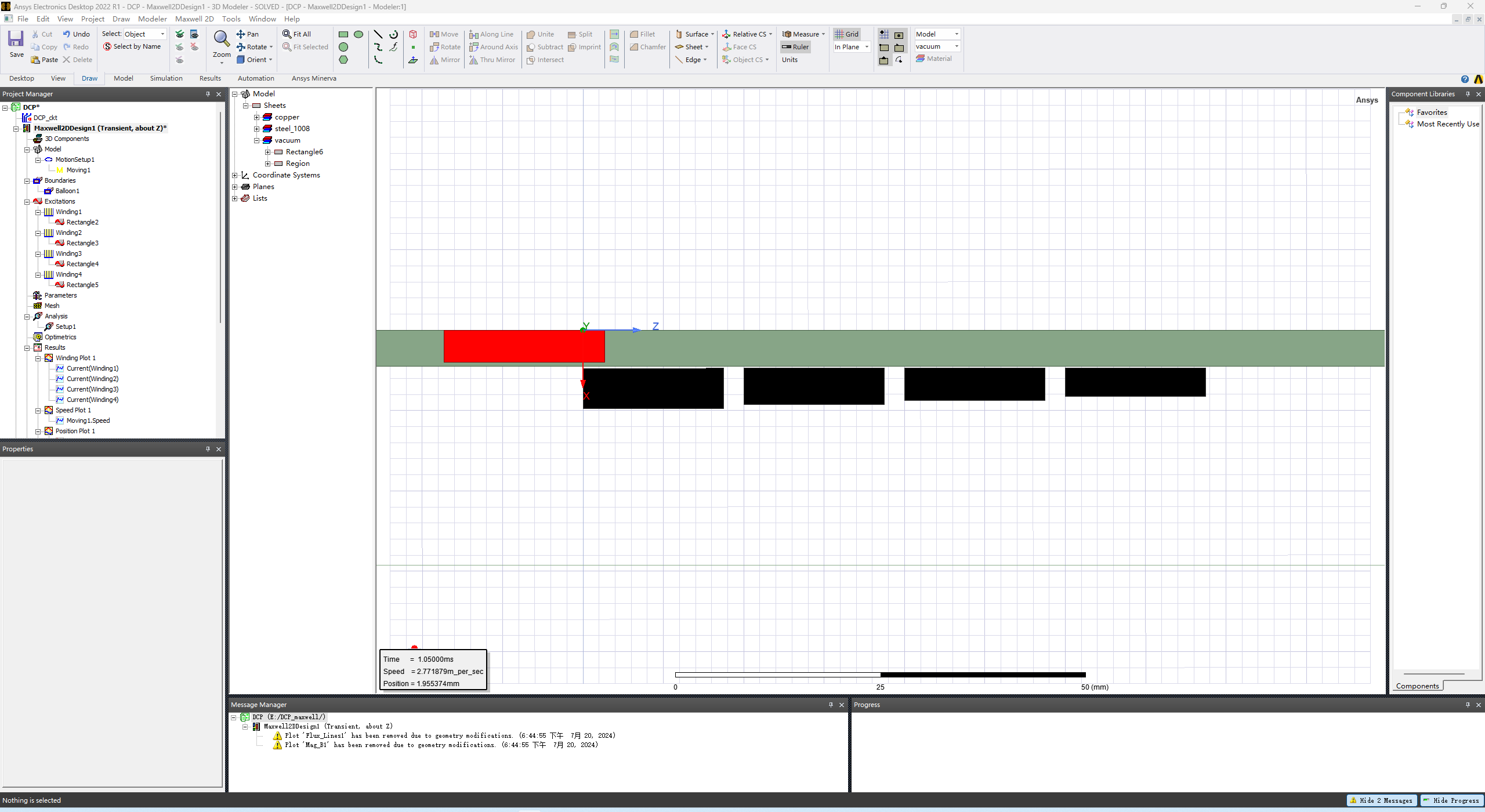The image size is (1485, 812).
Task: Open the Select Object dropdown
Action: click(145, 34)
